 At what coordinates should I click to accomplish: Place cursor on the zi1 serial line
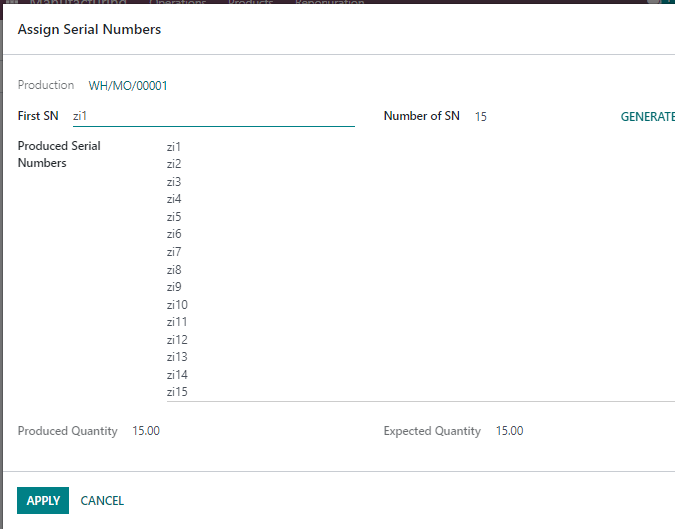coord(174,147)
